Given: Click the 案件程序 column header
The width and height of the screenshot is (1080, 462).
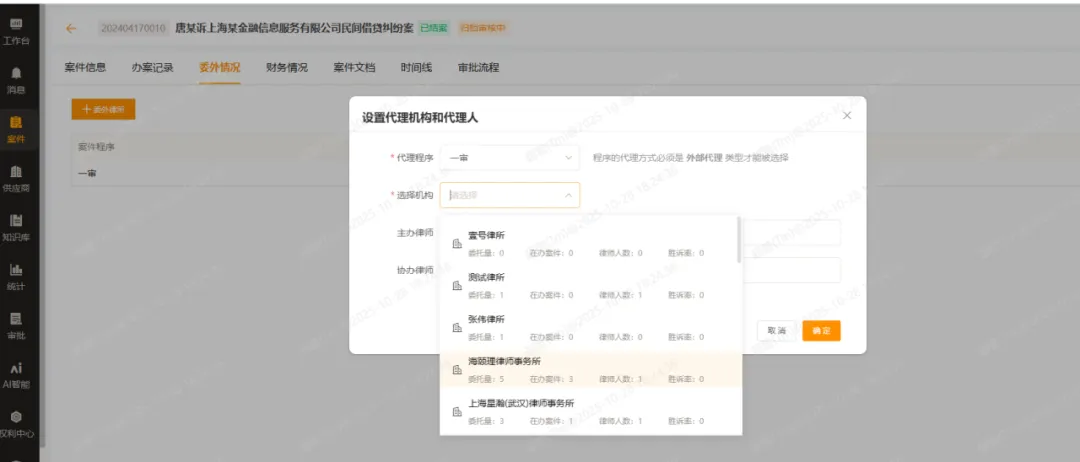Looking at the screenshot, I should pos(96,147).
